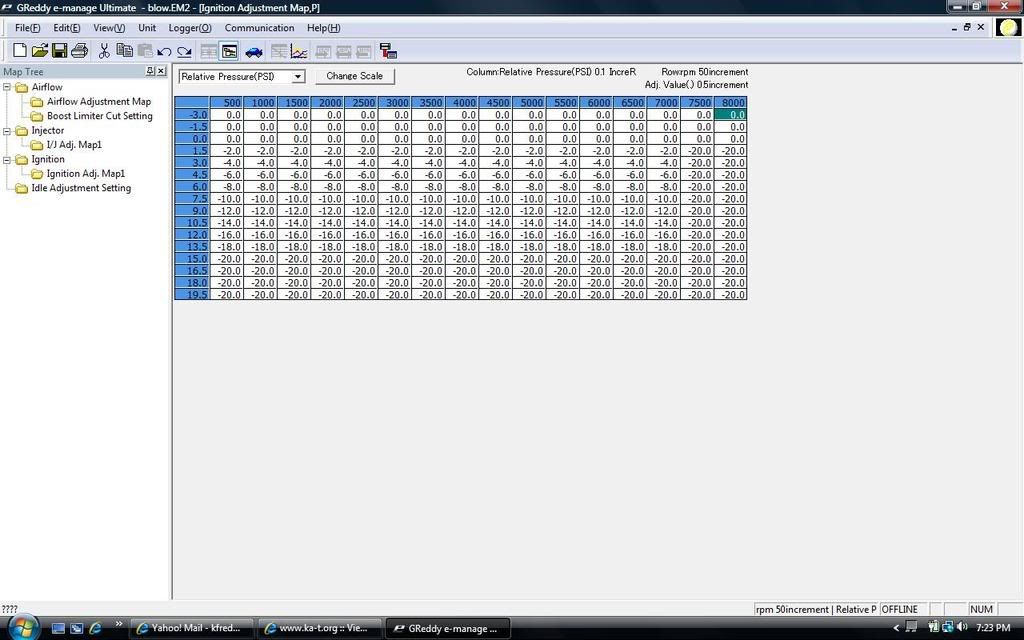Select Ignition Adj. Map1 in tree
The height and width of the screenshot is (640, 1024).
click(86, 174)
